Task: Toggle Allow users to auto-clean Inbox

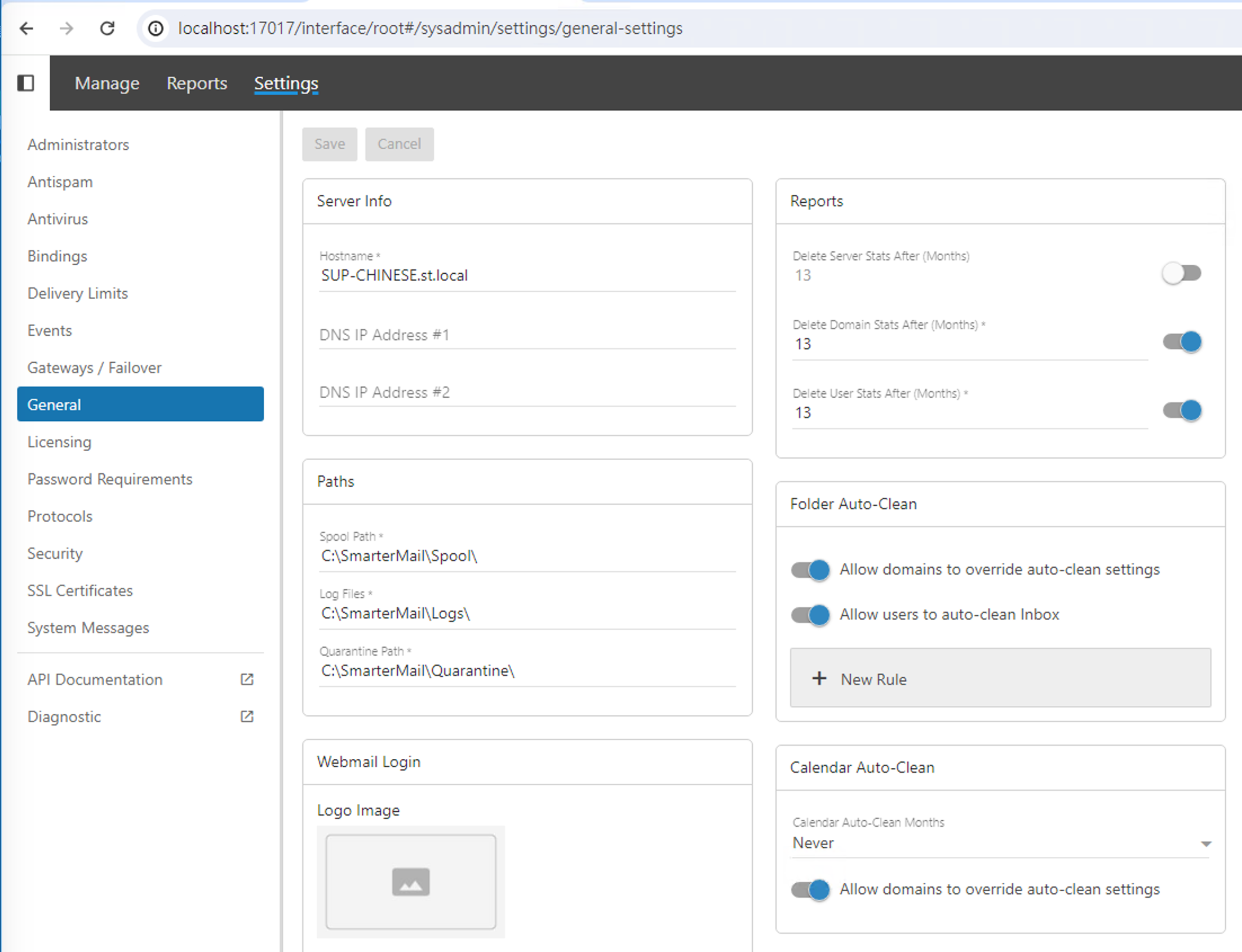Action: pyautogui.click(x=810, y=615)
